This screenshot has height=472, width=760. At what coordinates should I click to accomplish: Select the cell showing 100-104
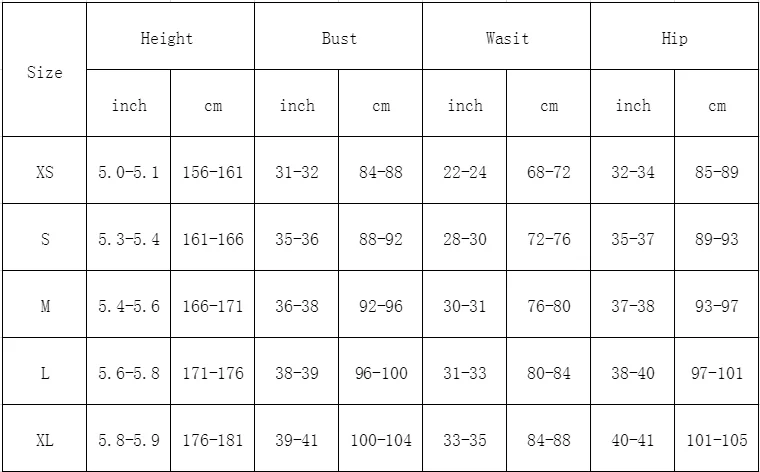pyautogui.click(x=380, y=438)
